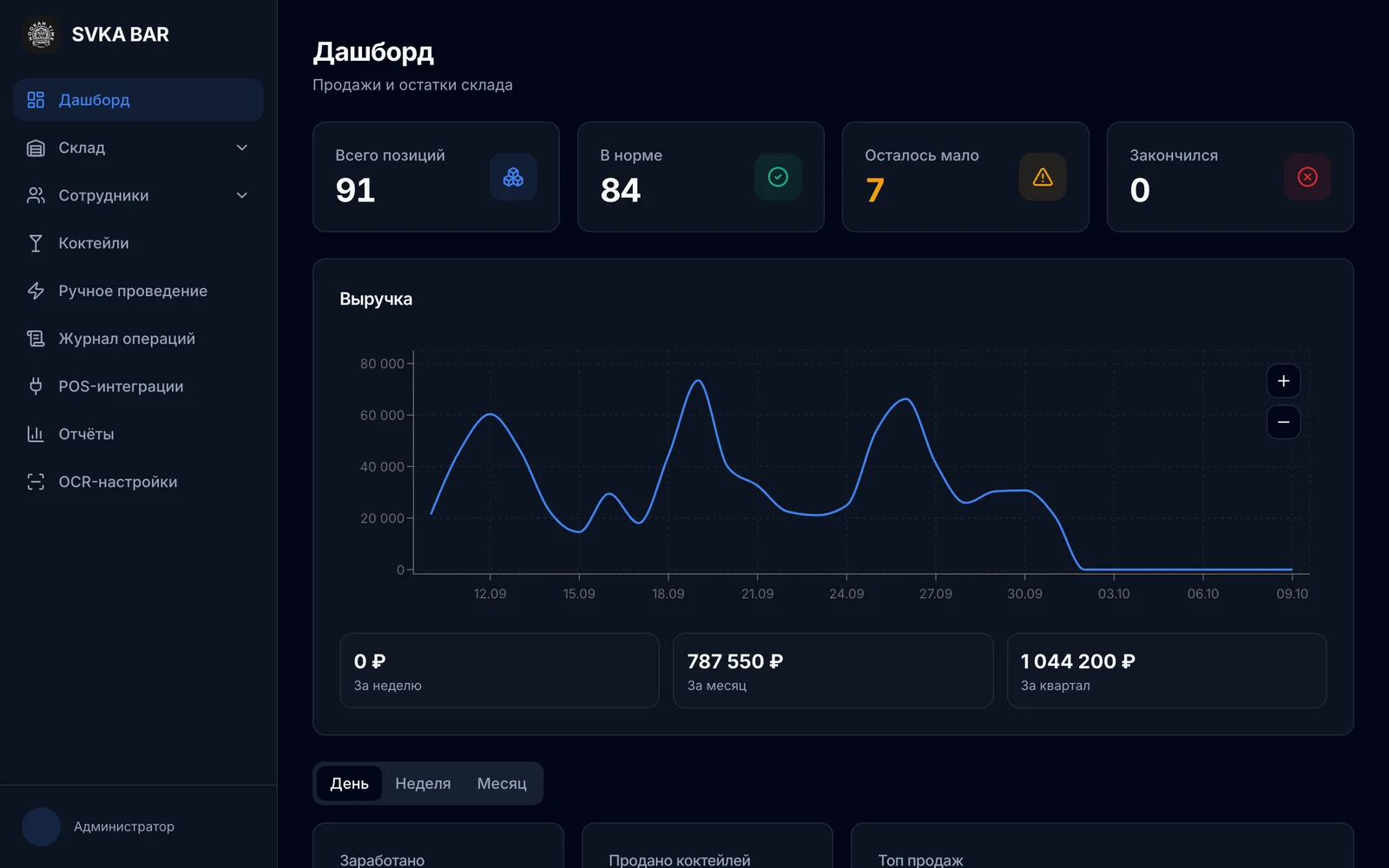Click the Всего позиций boxes icon

tap(513, 177)
